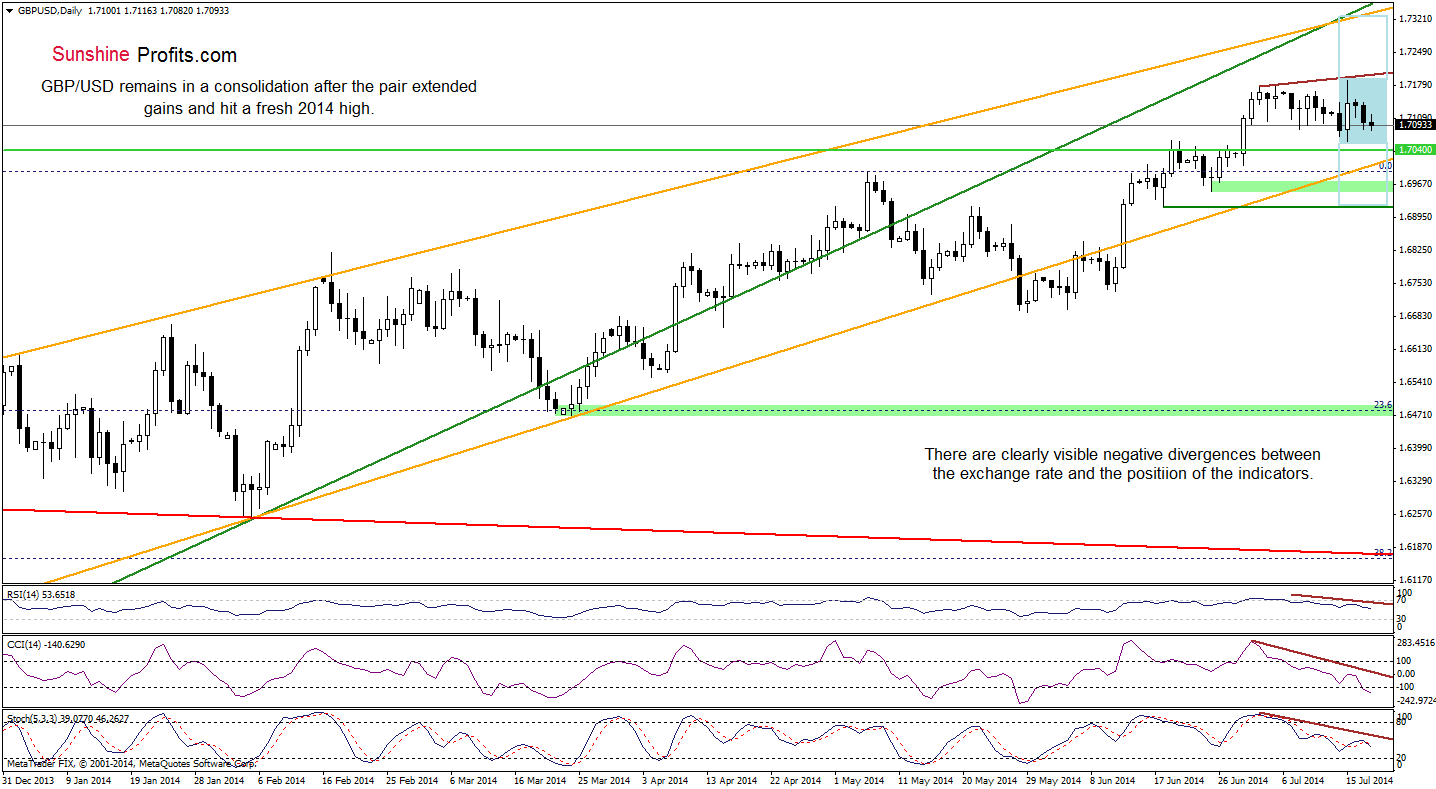1436x789 pixels.
Task: Click the 1.63990 price axis label
Action: point(1415,448)
